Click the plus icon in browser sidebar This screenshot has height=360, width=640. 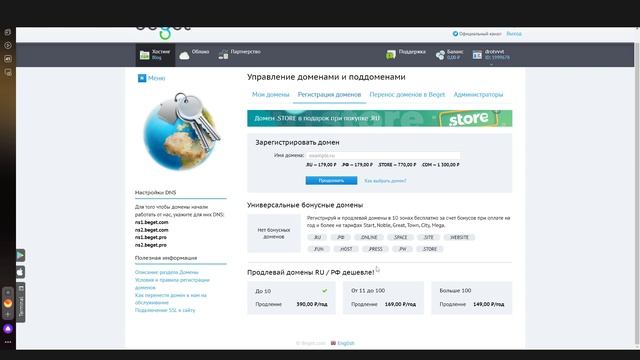8,315
